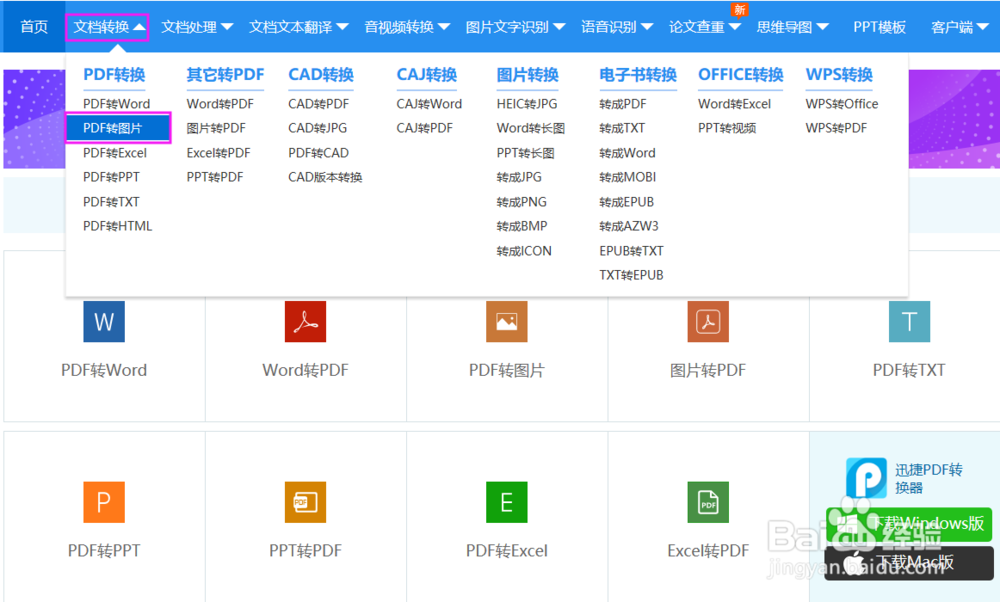This screenshot has height=602, width=1000.
Task: Go to 首页 in the nav bar
Action: tap(34, 27)
